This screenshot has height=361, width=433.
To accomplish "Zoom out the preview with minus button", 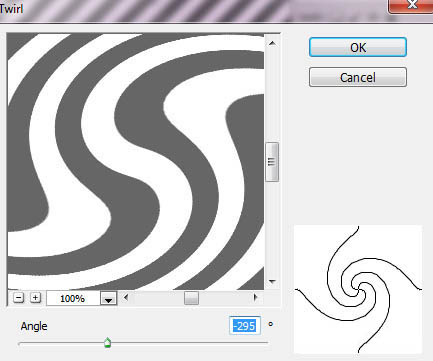I will [19, 298].
